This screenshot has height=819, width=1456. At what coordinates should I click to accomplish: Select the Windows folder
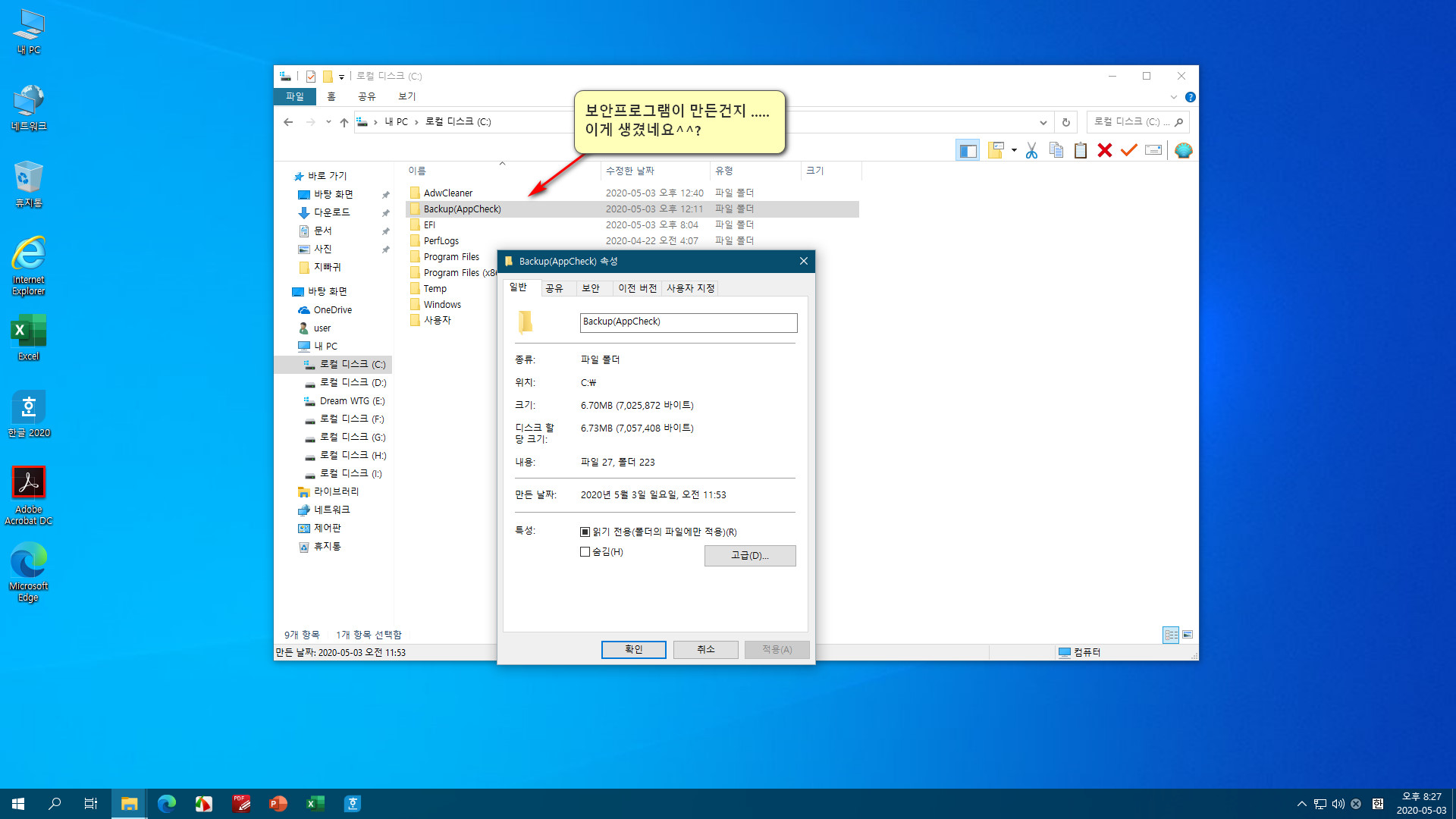[443, 305]
